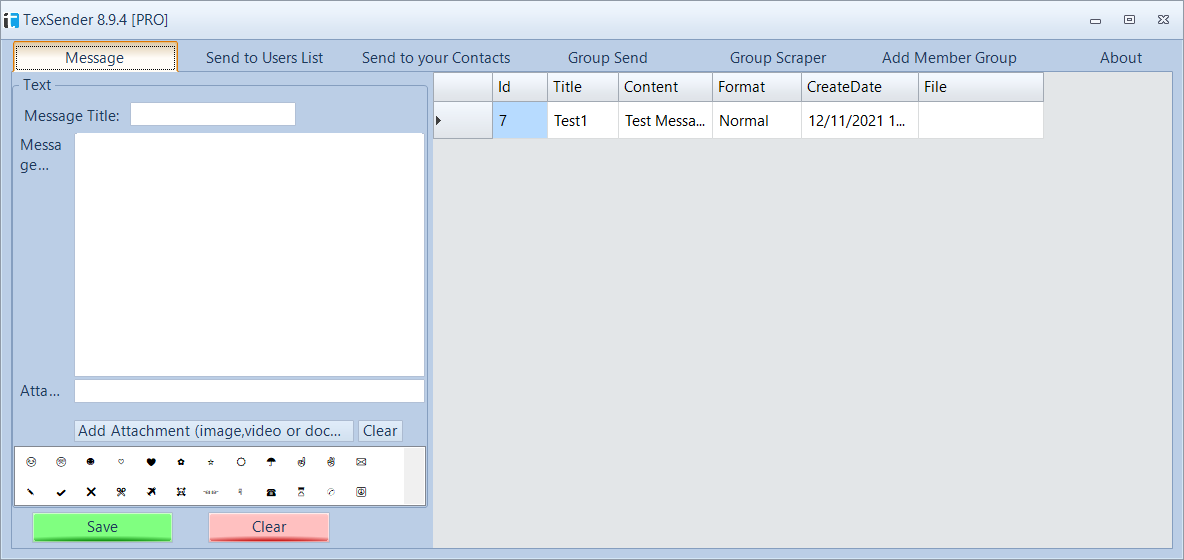
Task: Go to the Group Send tab
Action: point(608,57)
